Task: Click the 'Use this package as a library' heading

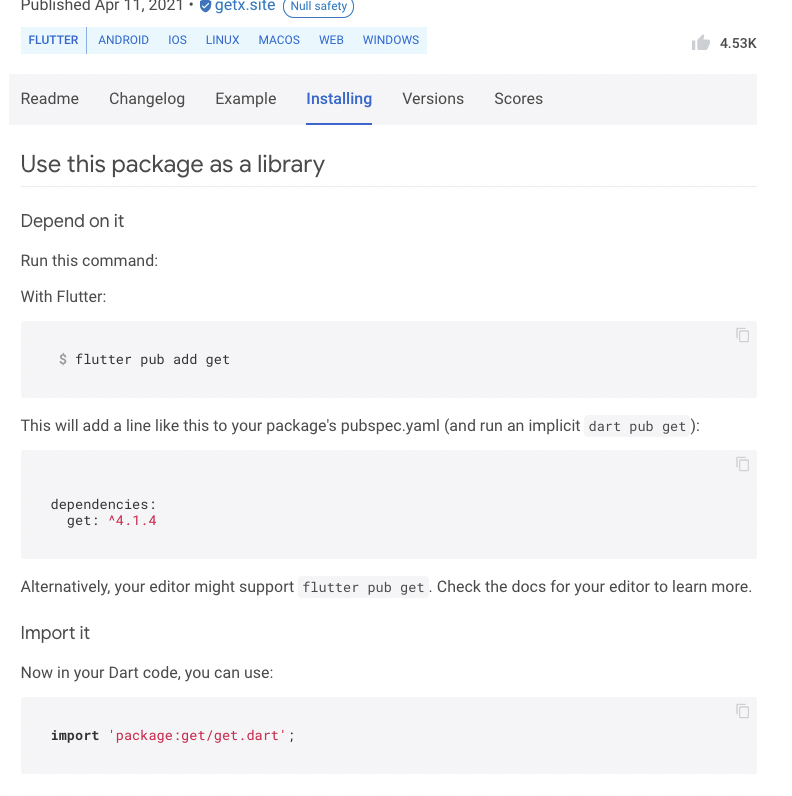Action: tap(173, 164)
